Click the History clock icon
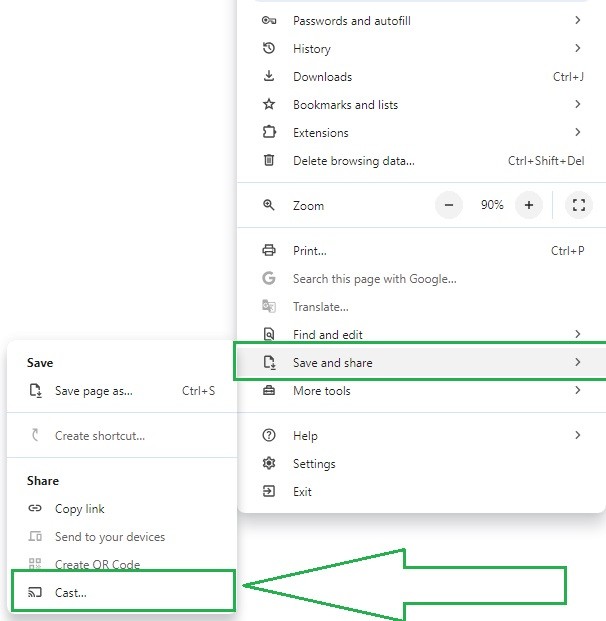The image size is (606, 621). [x=269, y=48]
